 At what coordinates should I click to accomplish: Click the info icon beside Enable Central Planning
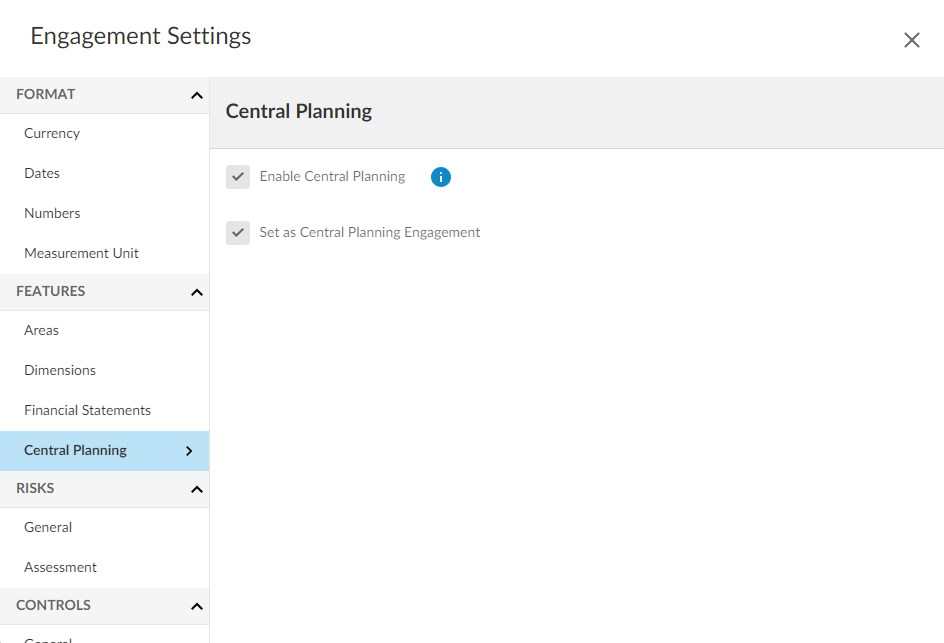click(x=441, y=177)
